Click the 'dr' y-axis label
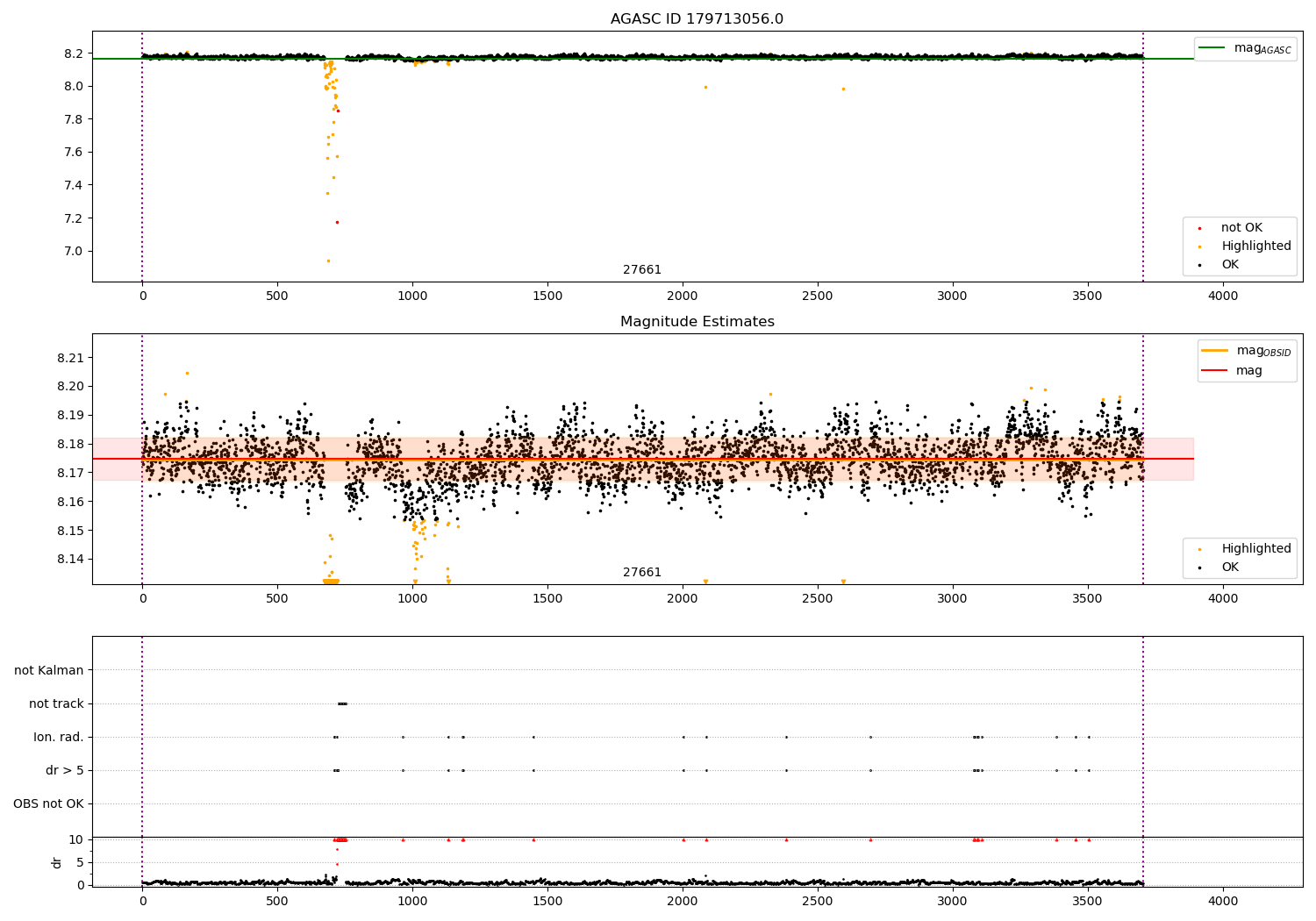Image resolution: width=1316 pixels, height=921 pixels. [x=57, y=862]
